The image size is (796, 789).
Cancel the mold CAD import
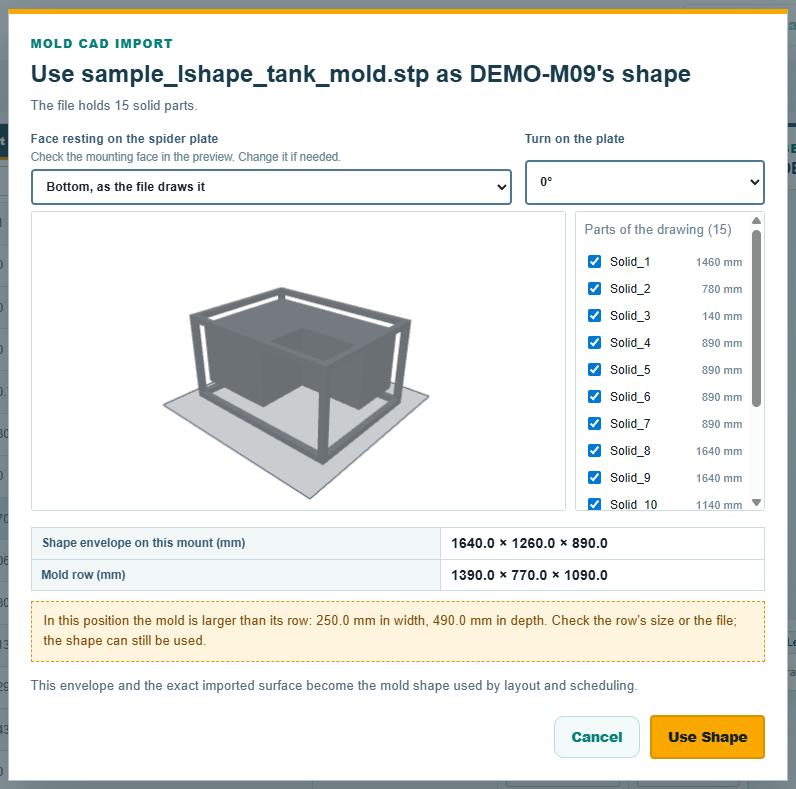(596, 737)
